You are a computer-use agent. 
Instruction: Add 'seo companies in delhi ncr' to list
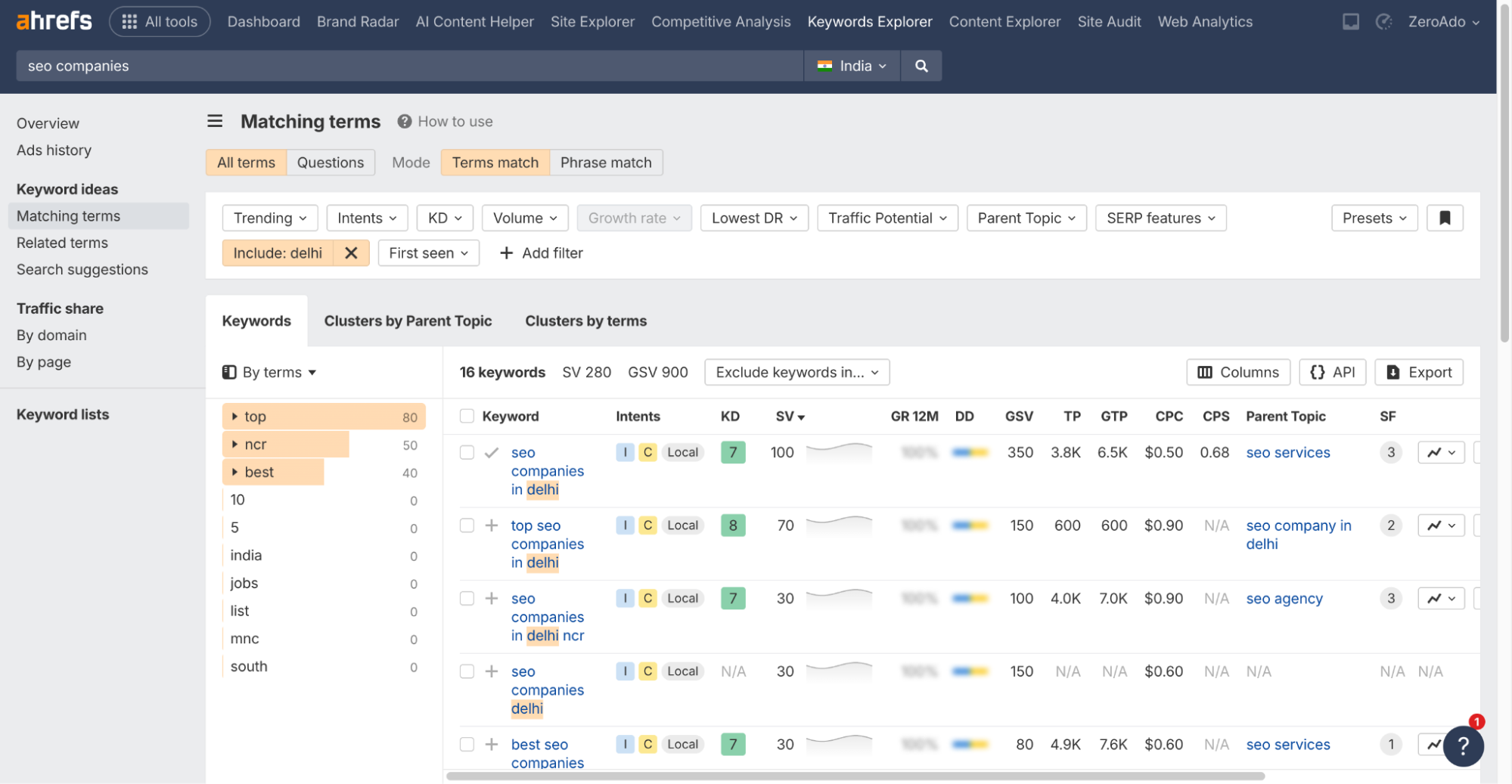[492, 599]
